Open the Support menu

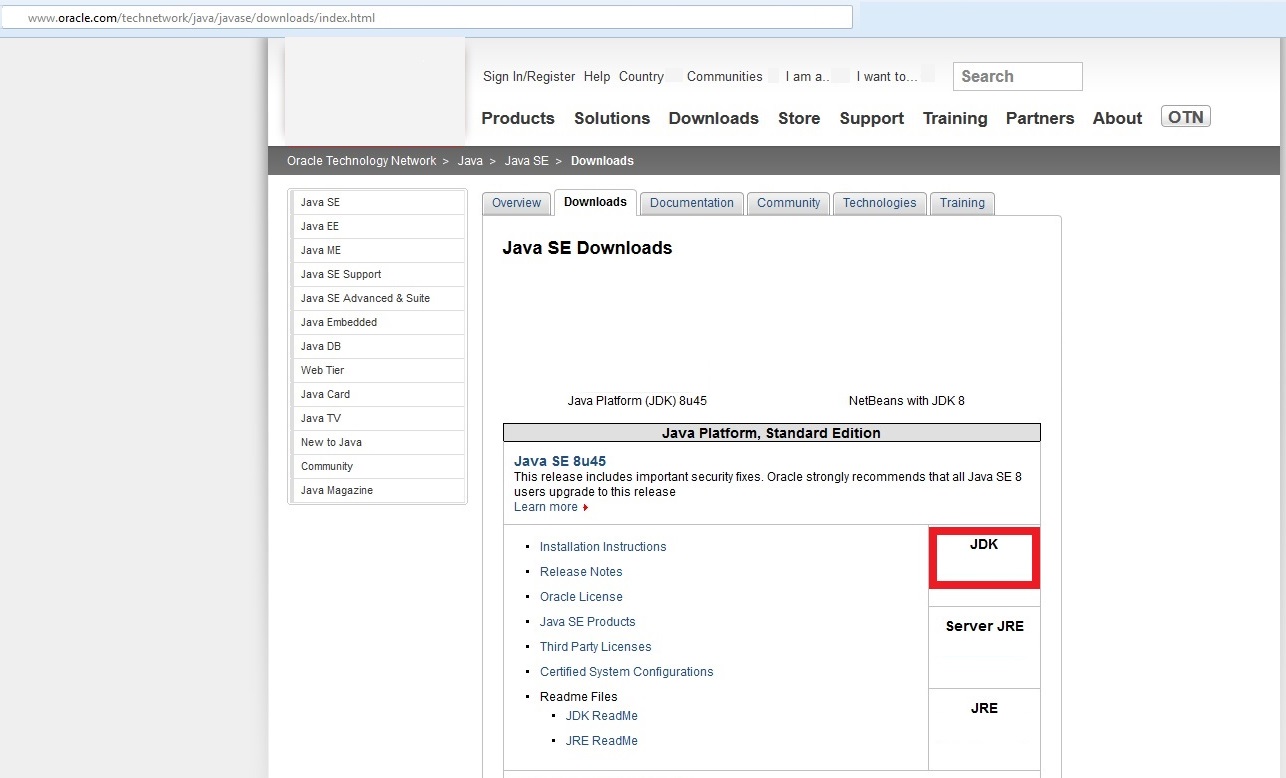(x=872, y=118)
